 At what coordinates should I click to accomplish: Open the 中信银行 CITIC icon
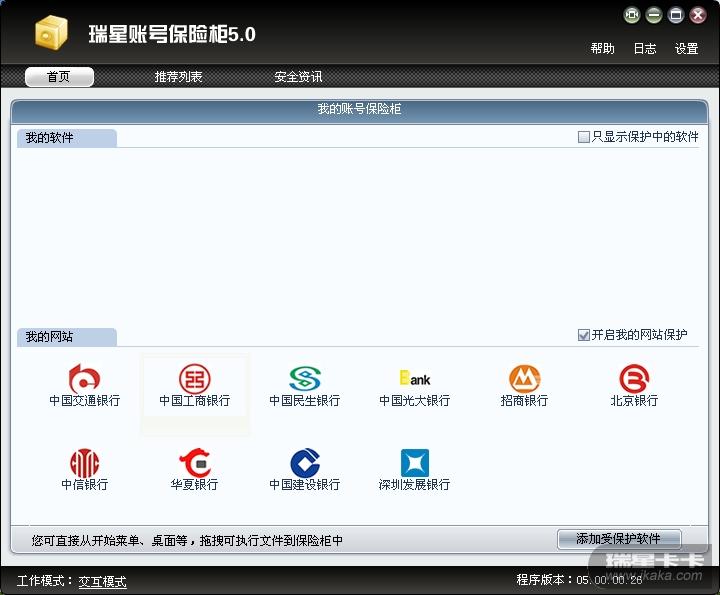pos(84,463)
